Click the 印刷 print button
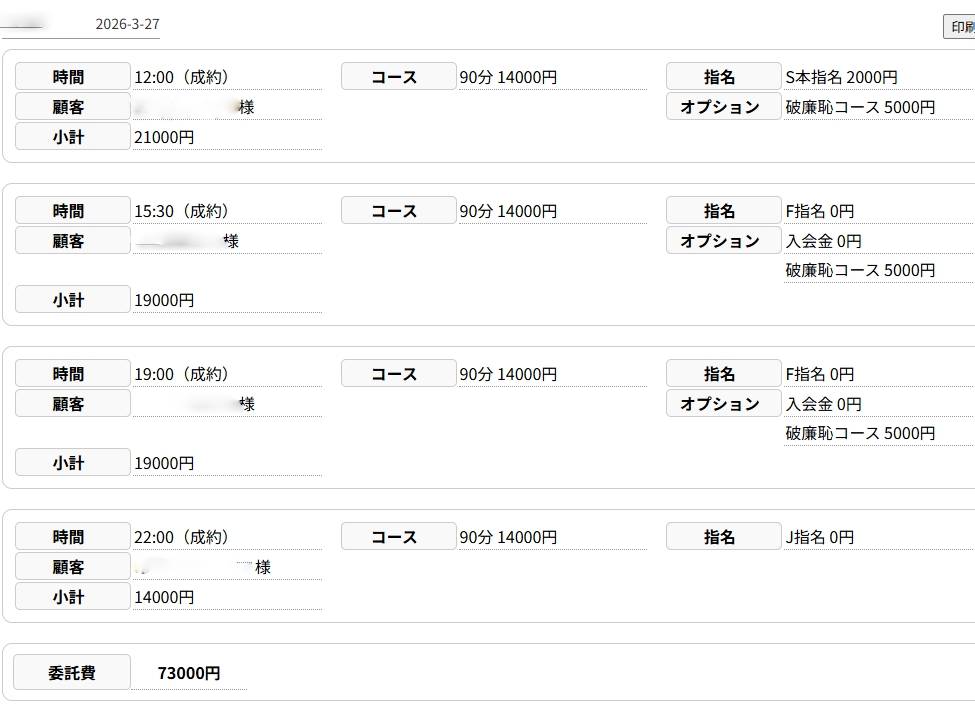 click(x=960, y=27)
